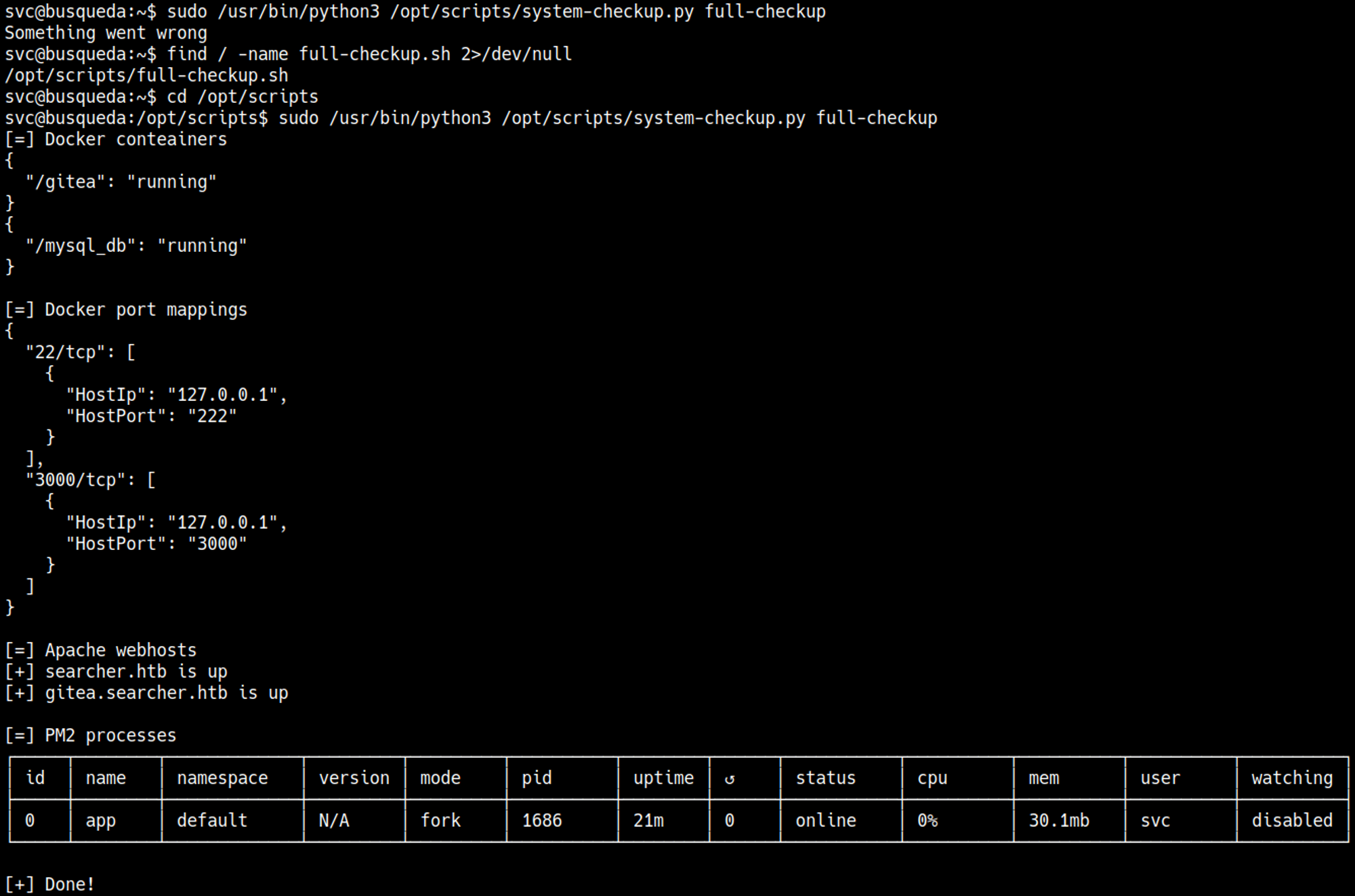The height and width of the screenshot is (896, 1355).
Task: Click the 'online' status cell
Action: point(825,821)
